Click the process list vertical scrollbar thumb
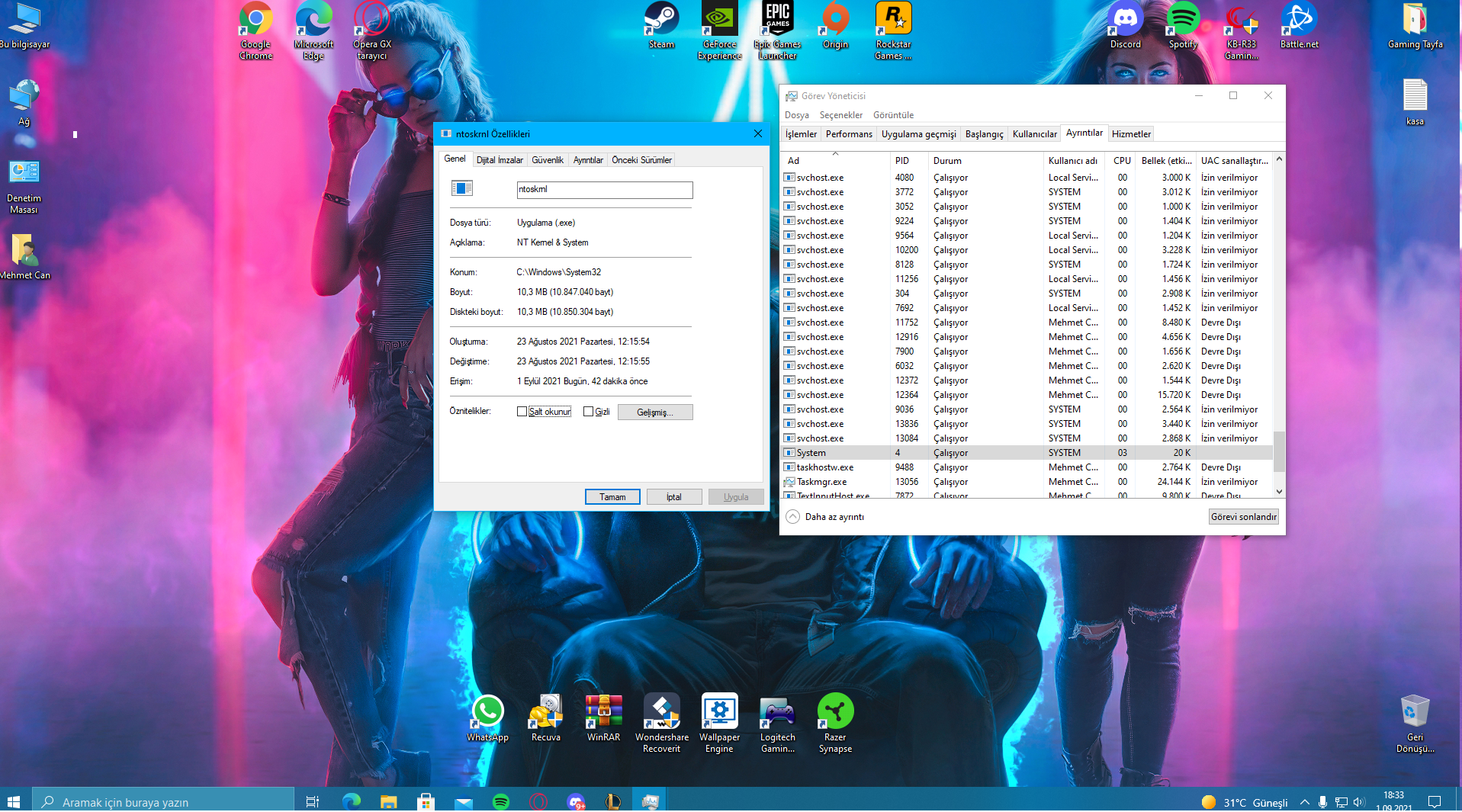The image size is (1462, 812). pyautogui.click(x=1279, y=451)
